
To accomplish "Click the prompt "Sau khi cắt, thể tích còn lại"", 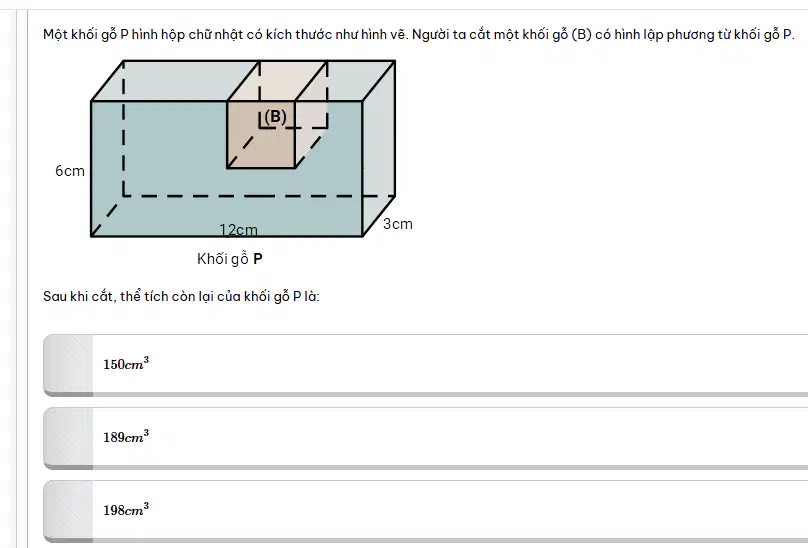I will point(181,296).
